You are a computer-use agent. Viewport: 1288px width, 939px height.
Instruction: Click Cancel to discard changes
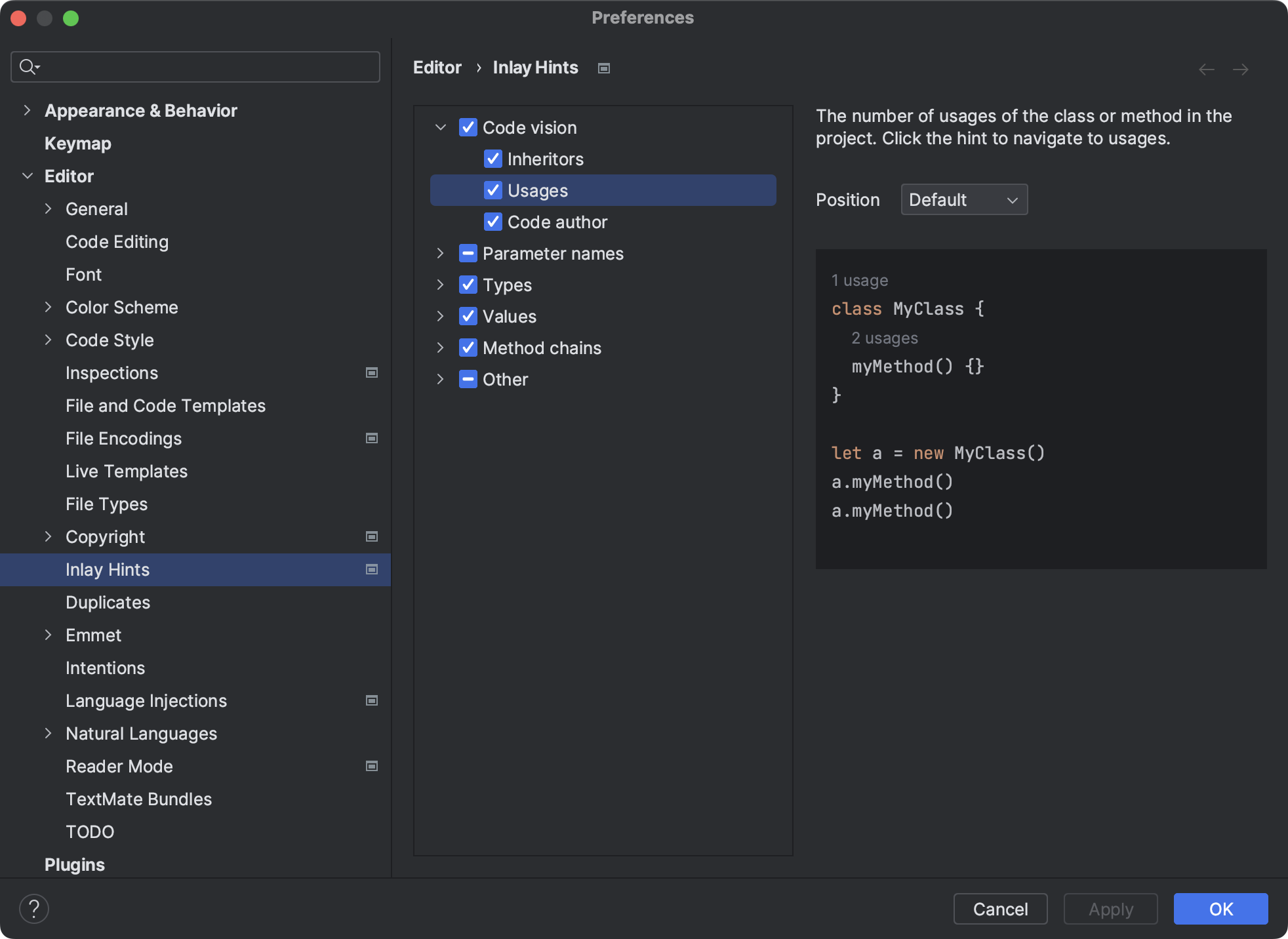(999, 909)
